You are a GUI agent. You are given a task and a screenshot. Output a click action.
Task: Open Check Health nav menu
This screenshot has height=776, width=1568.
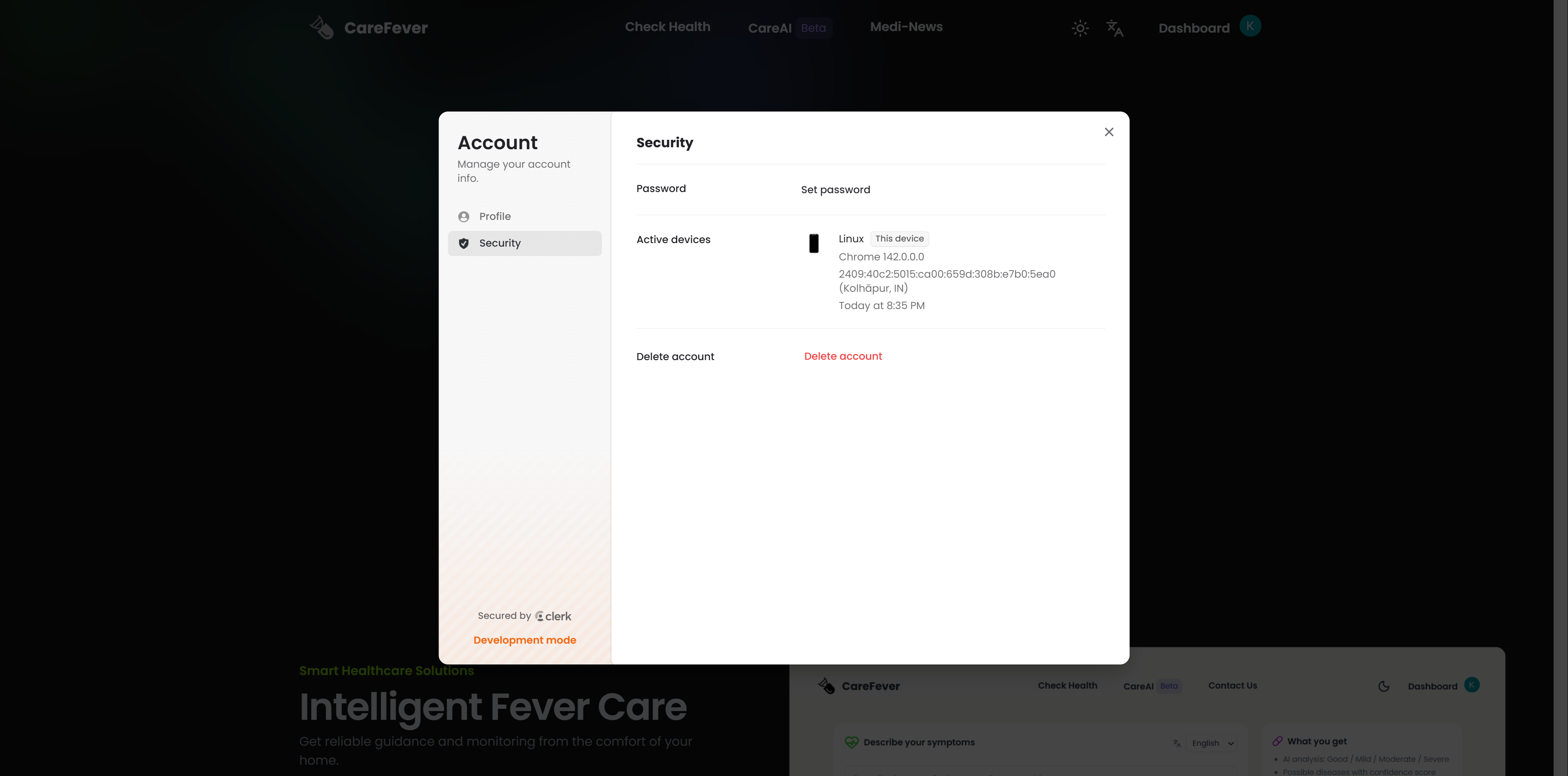(667, 27)
